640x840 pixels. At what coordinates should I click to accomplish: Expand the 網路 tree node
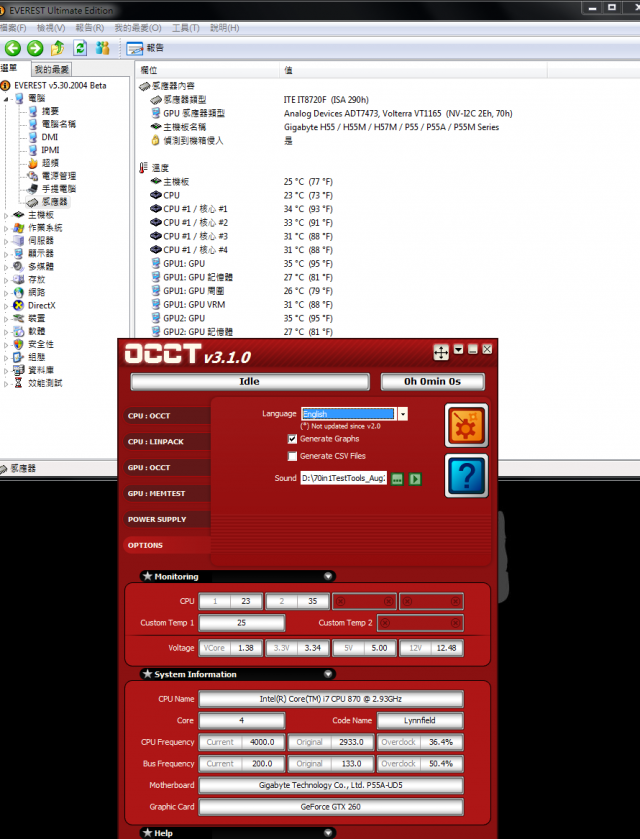(x=6, y=292)
